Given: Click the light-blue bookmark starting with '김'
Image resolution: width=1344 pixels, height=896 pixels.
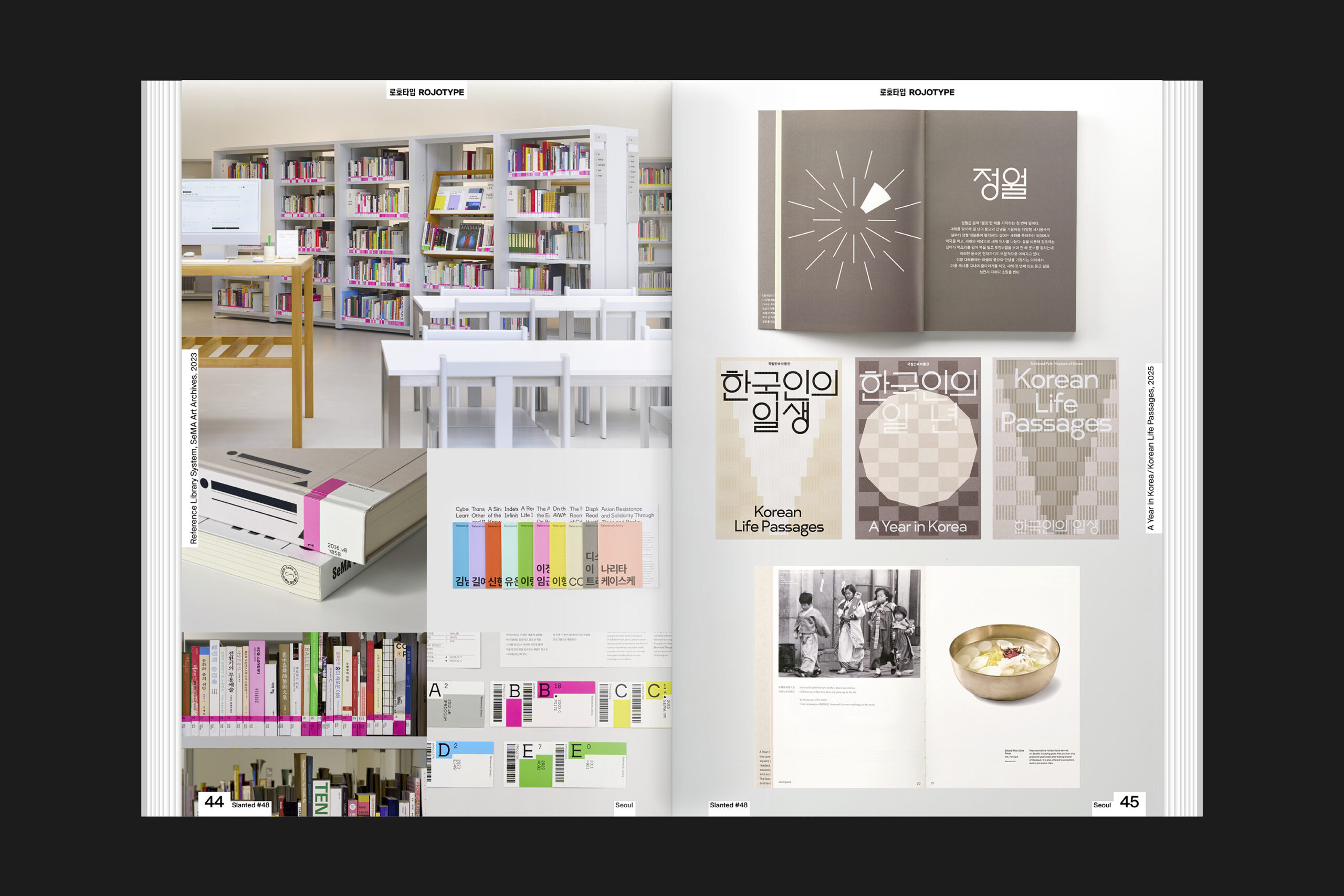Looking at the screenshot, I should point(460,555).
